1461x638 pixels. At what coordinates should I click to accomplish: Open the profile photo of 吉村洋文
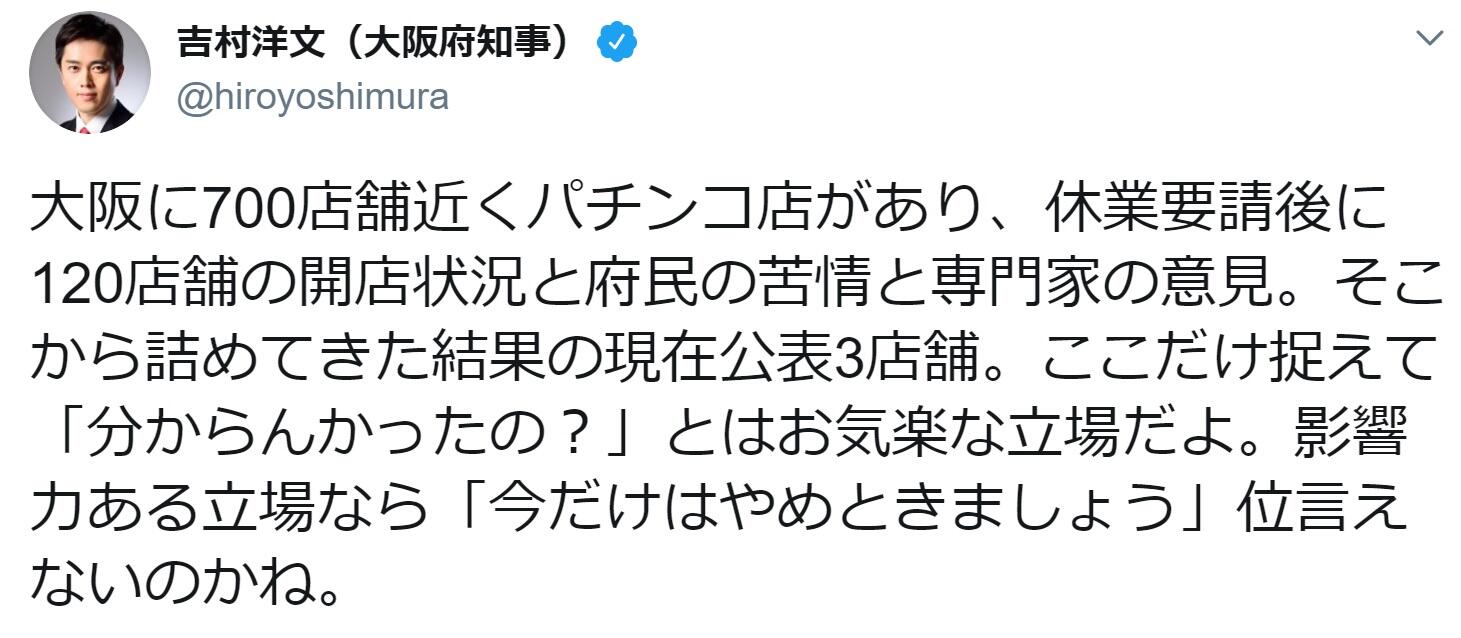click(90, 73)
